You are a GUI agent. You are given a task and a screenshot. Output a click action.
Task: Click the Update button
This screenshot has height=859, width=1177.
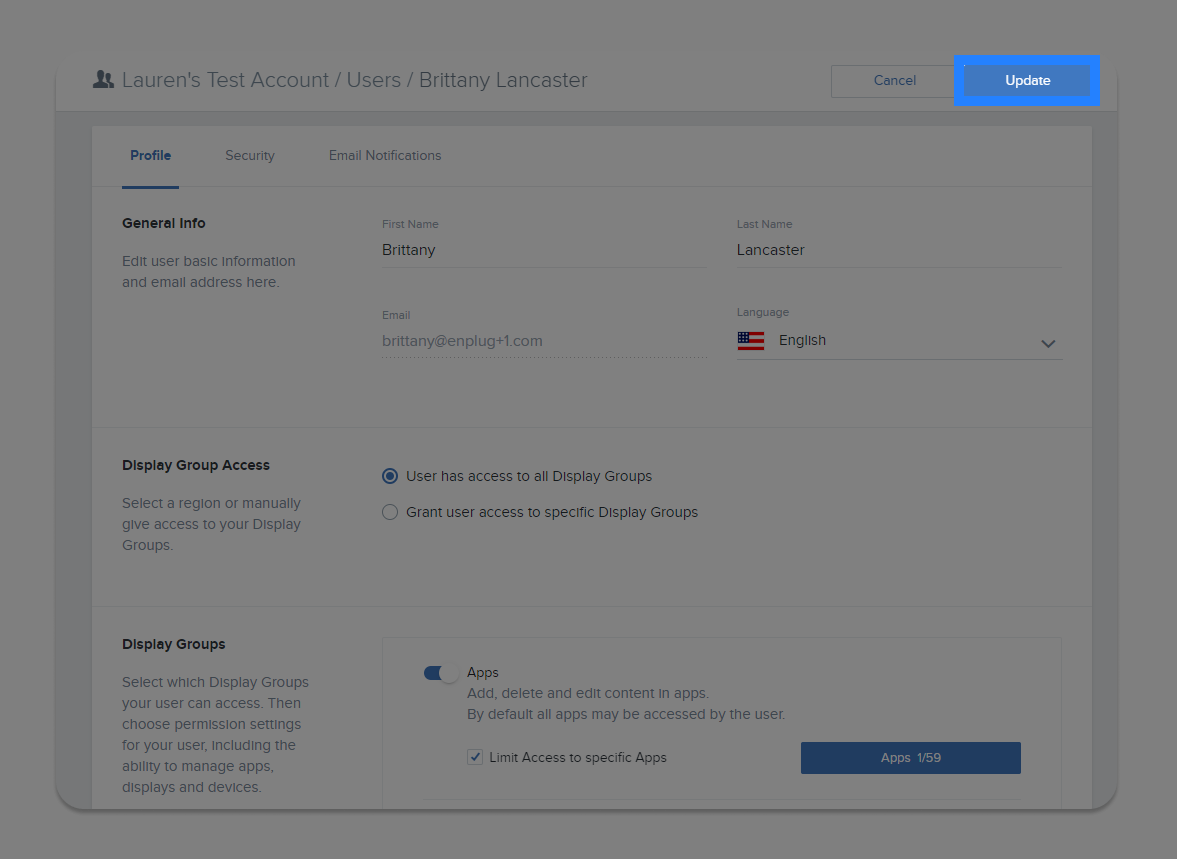(x=1027, y=80)
